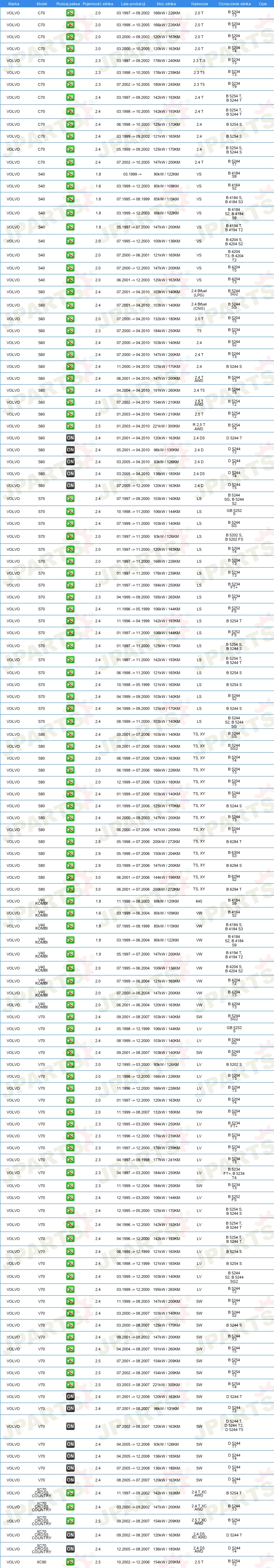Click the Lata produkcji column header
Image resolution: width=274 pixels, height=1568 pixels.
[x=133, y=4]
